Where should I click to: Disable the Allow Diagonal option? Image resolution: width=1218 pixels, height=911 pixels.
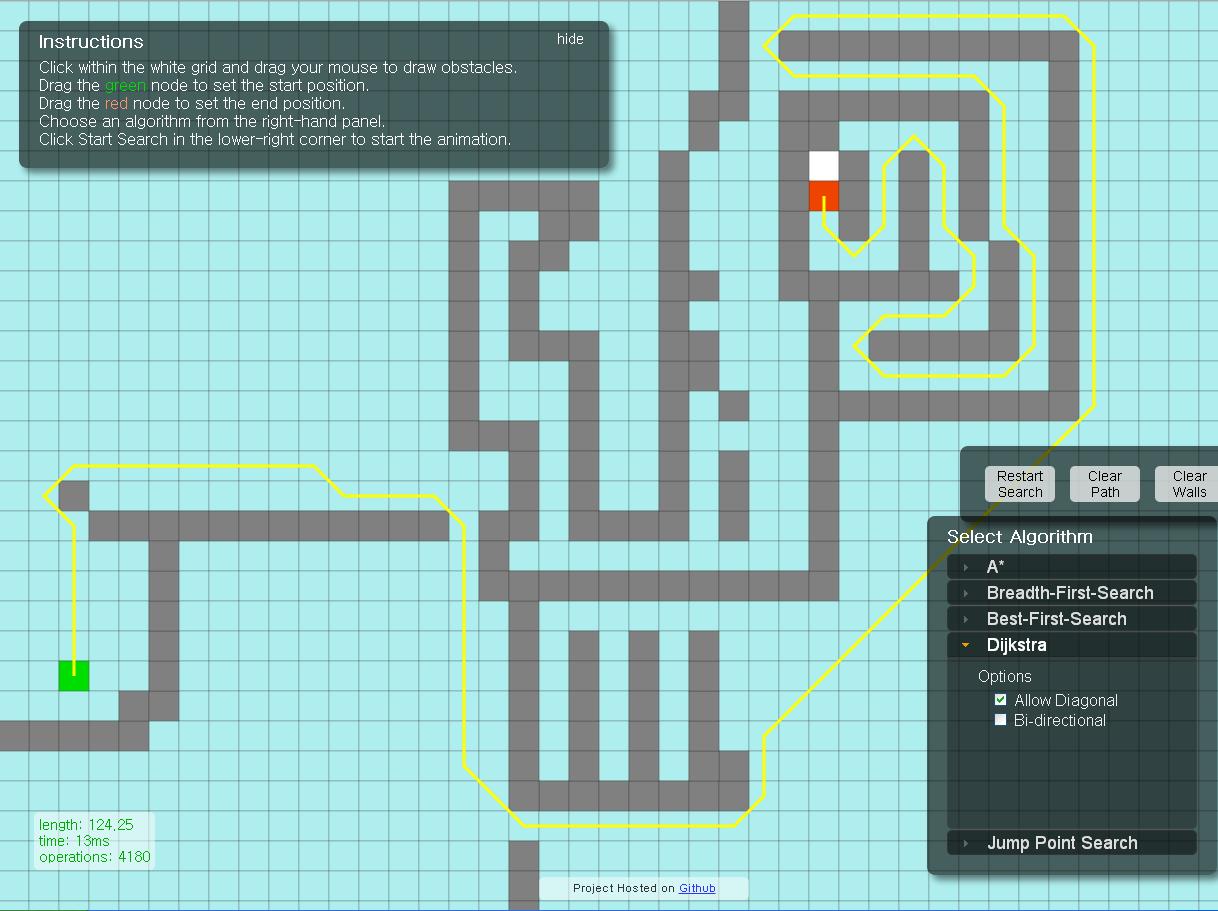[x=999, y=699]
